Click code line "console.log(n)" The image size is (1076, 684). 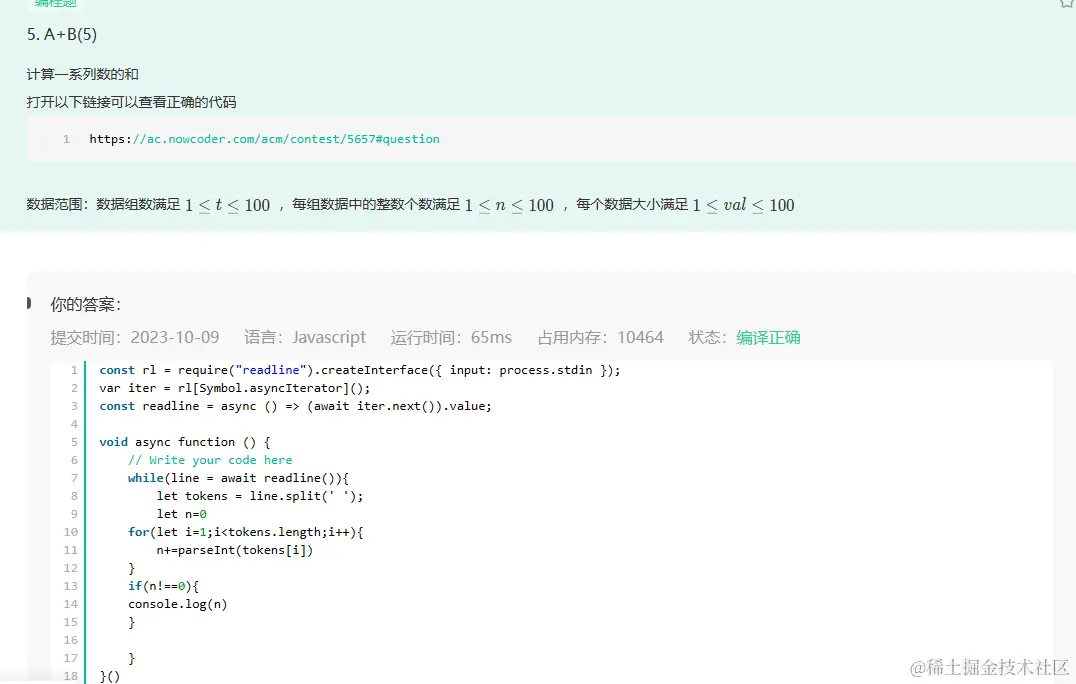(x=177, y=604)
